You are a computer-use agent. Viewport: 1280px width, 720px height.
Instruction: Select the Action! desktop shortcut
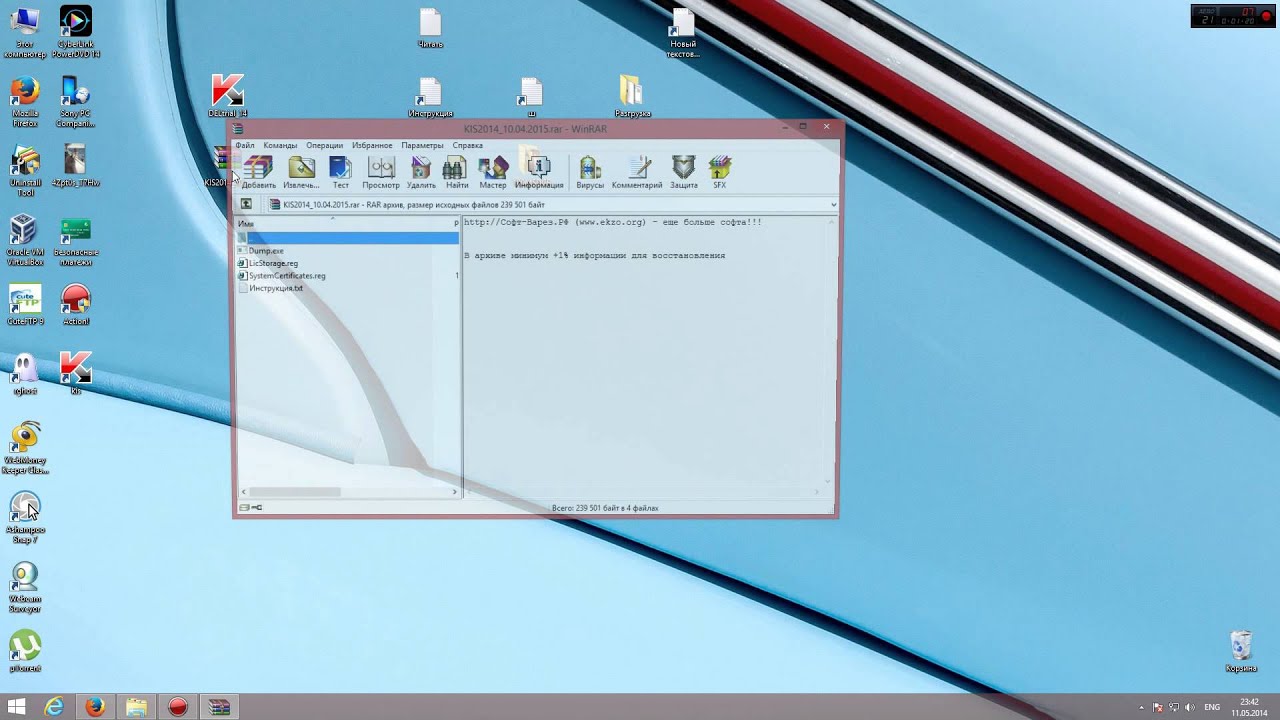(76, 305)
